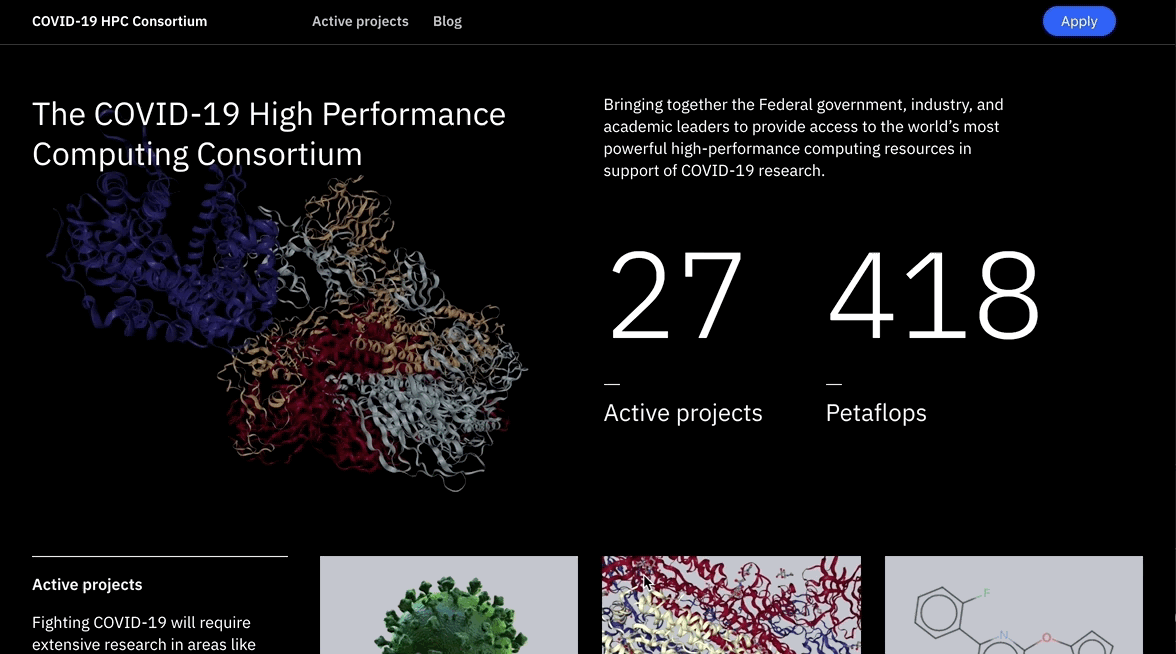Click the COVID-19 HPC Consortium site title
1176x654 pixels.
pos(119,21)
